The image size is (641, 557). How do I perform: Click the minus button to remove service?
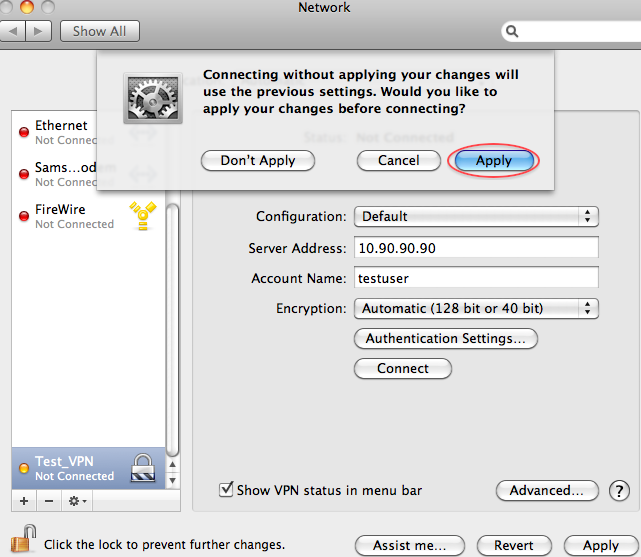48,500
